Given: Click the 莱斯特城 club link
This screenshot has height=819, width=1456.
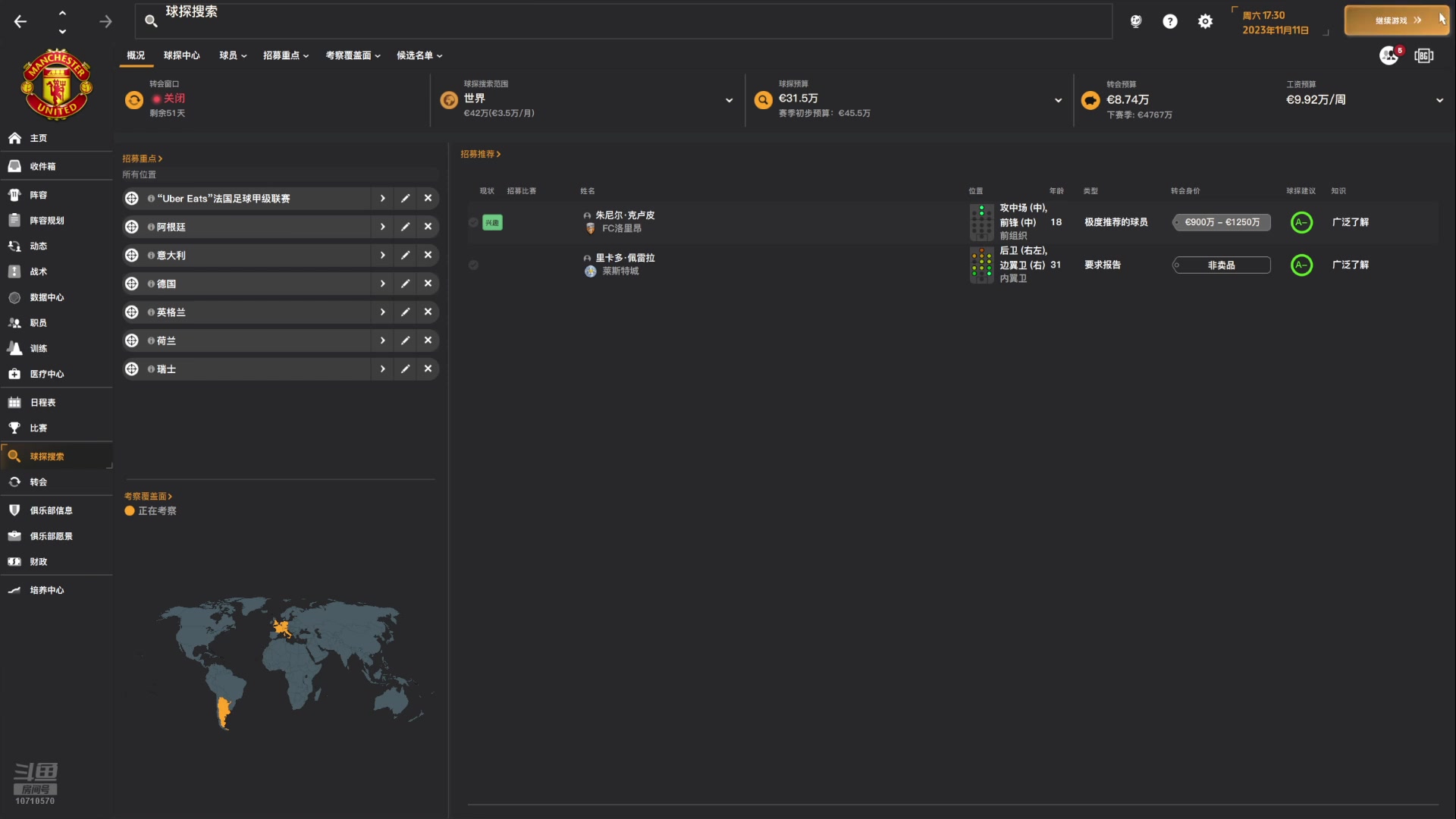Looking at the screenshot, I should pos(620,271).
